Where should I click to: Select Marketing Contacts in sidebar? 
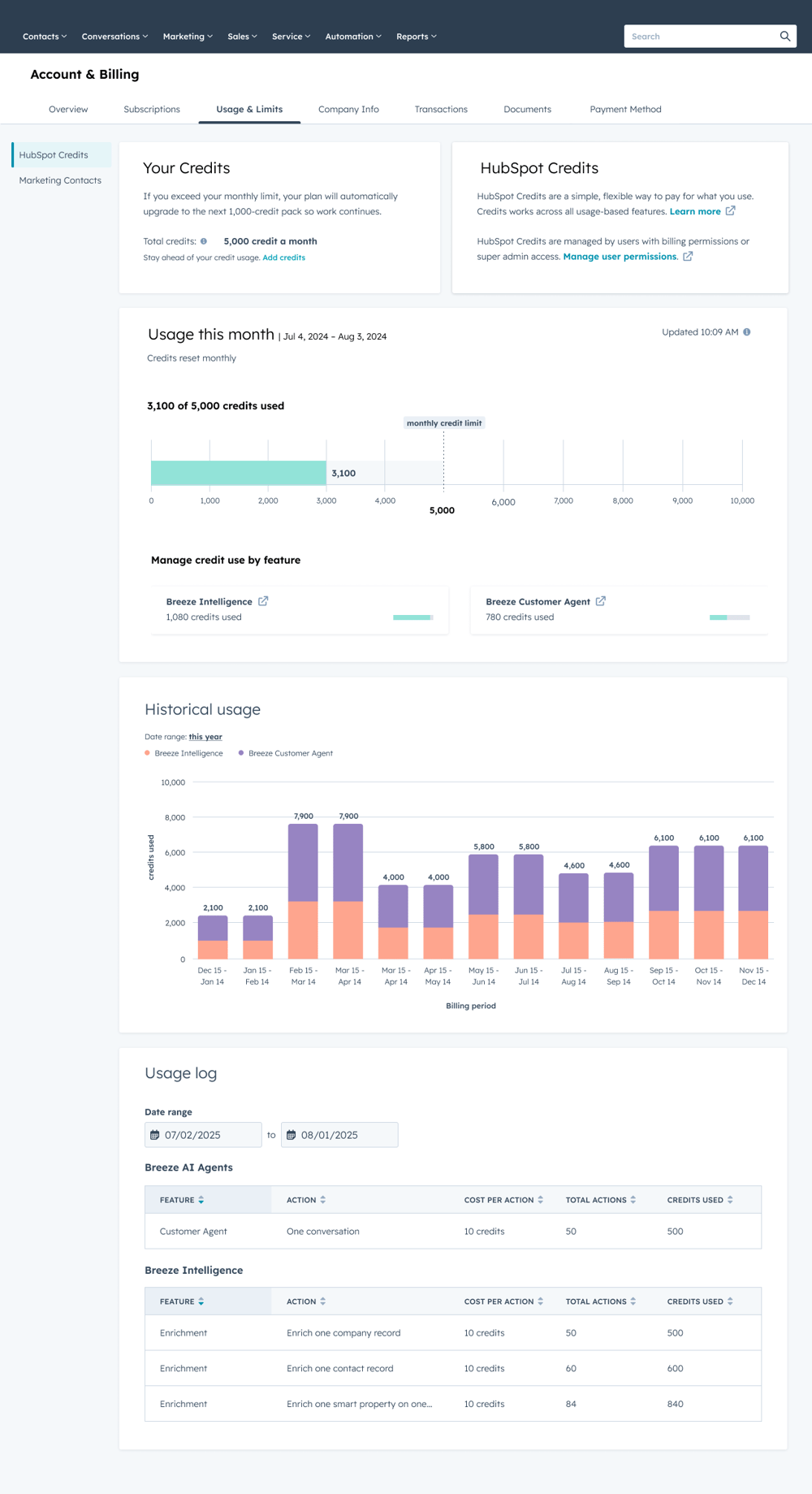pos(60,180)
